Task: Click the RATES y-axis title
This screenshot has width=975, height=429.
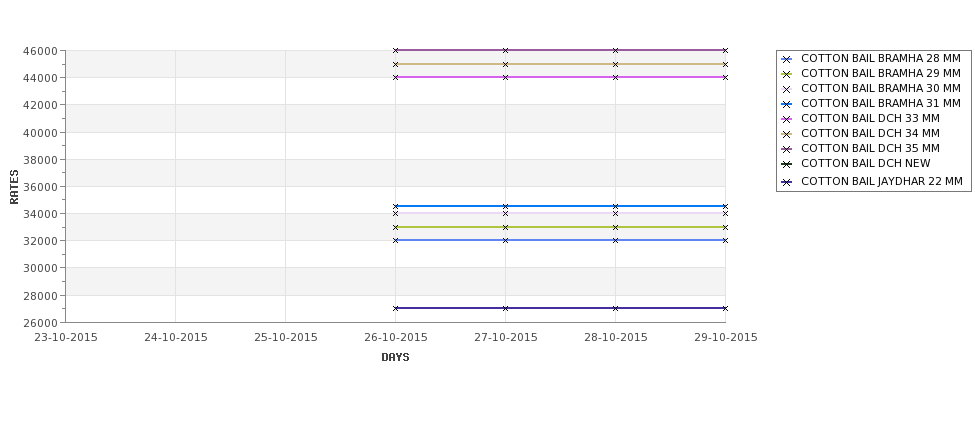Action: (x=14, y=187)
